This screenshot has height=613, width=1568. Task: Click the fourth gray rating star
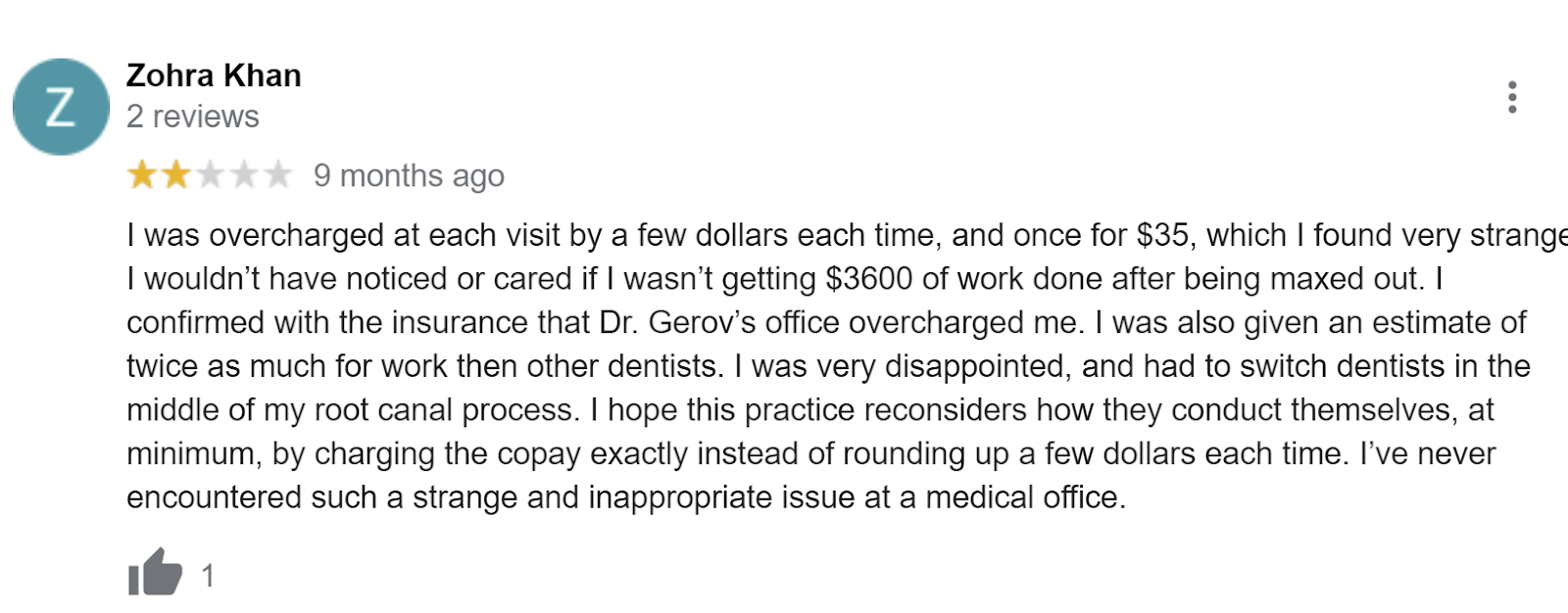244,175
